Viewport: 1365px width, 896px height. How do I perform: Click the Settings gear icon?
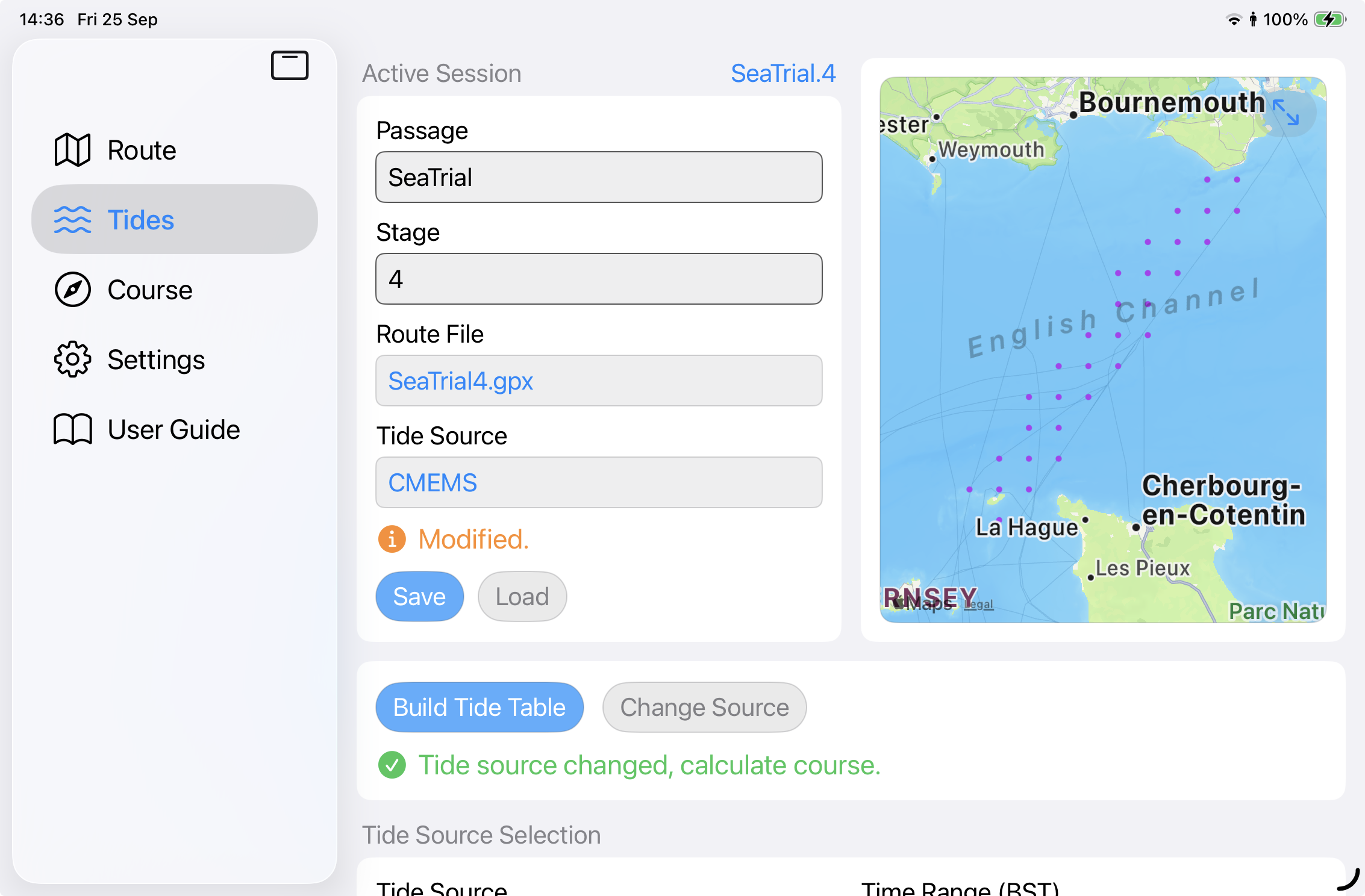click(x=72, y=359)
